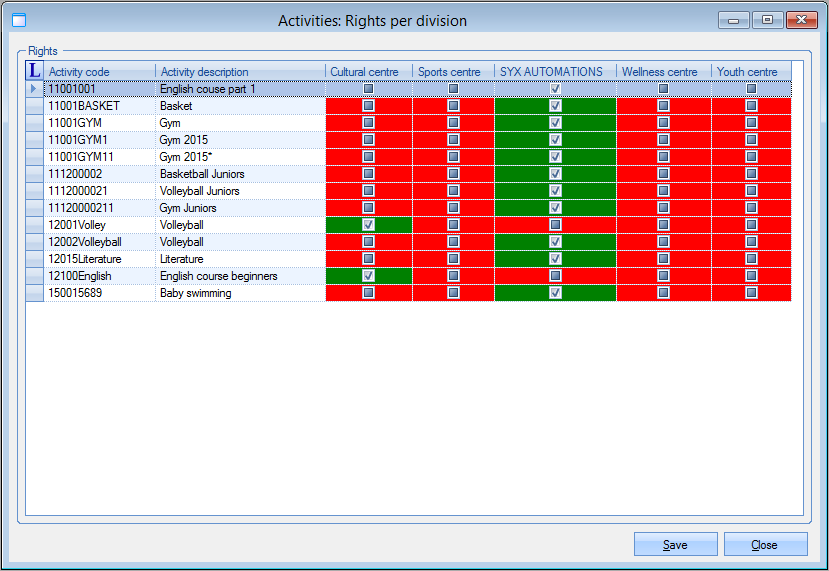Sort by Activity code column header
This screenshot has width=829, height=571.
point(100,72)
